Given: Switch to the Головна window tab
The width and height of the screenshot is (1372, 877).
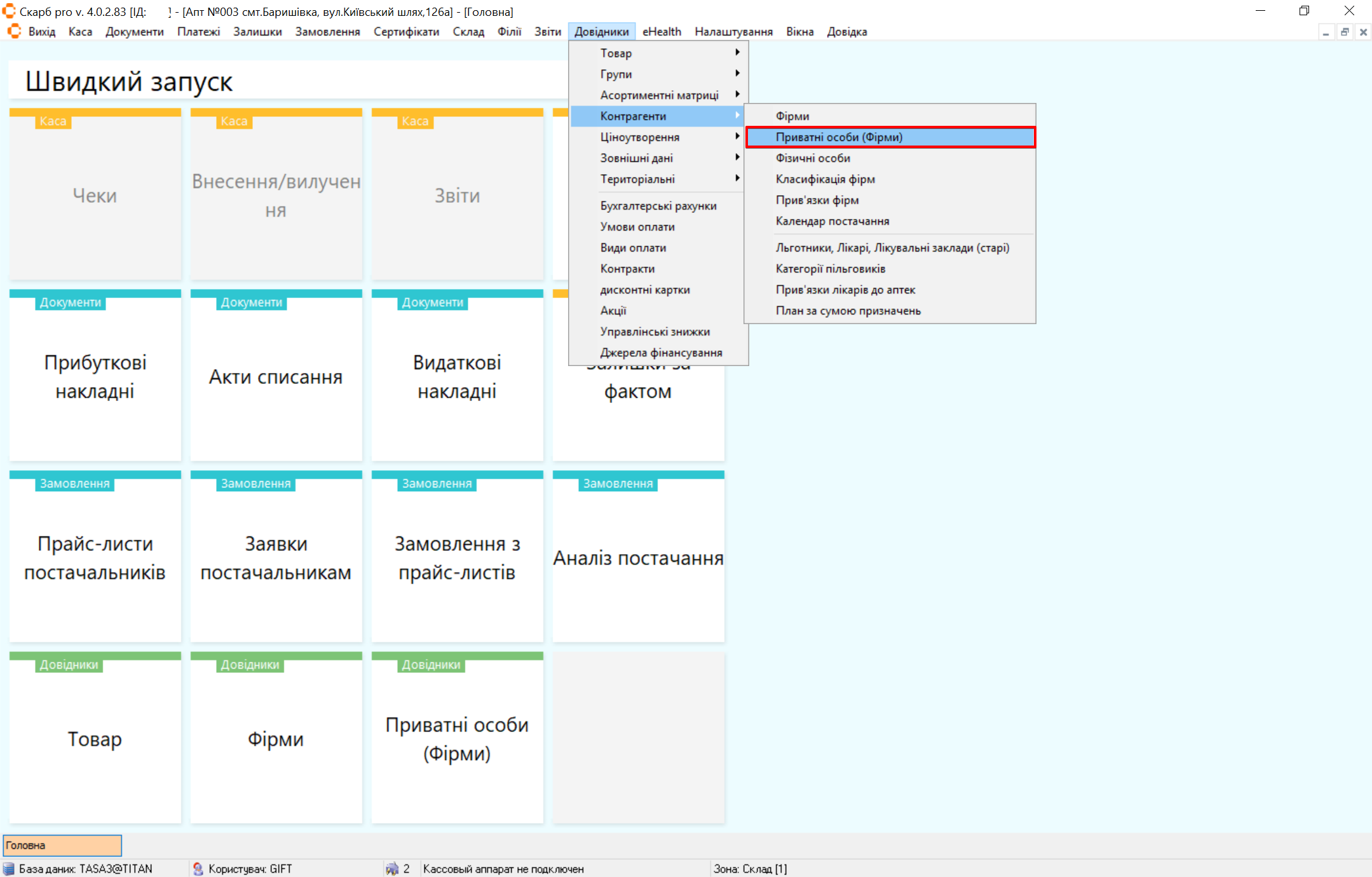Looking at the screenshot, I should tap(62, 845).
